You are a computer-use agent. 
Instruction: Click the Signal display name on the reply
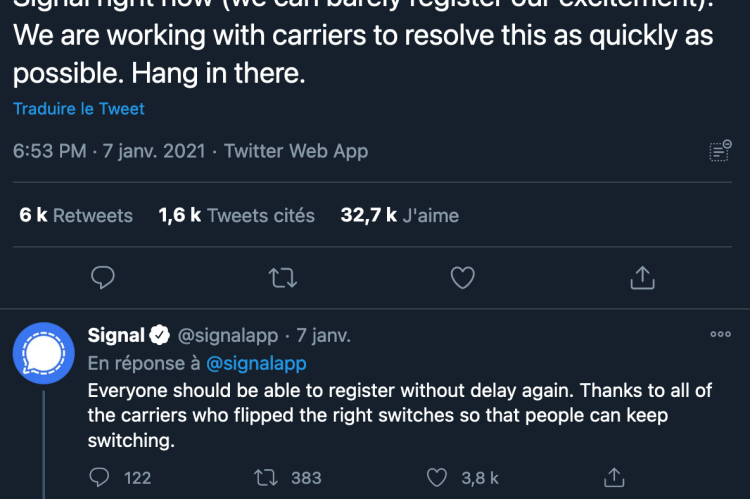(x=116, y=335)
